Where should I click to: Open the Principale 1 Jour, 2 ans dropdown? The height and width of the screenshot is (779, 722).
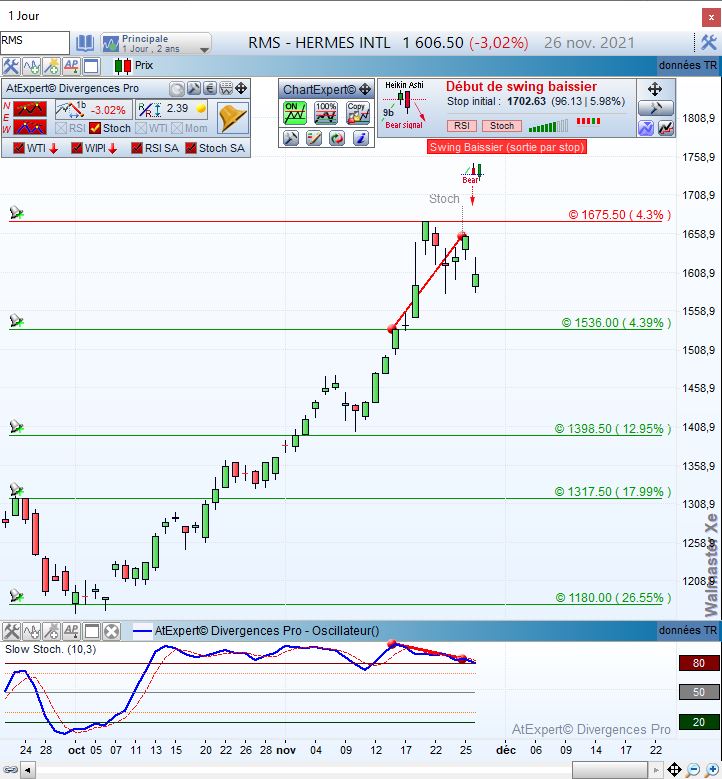coord(157,44)
